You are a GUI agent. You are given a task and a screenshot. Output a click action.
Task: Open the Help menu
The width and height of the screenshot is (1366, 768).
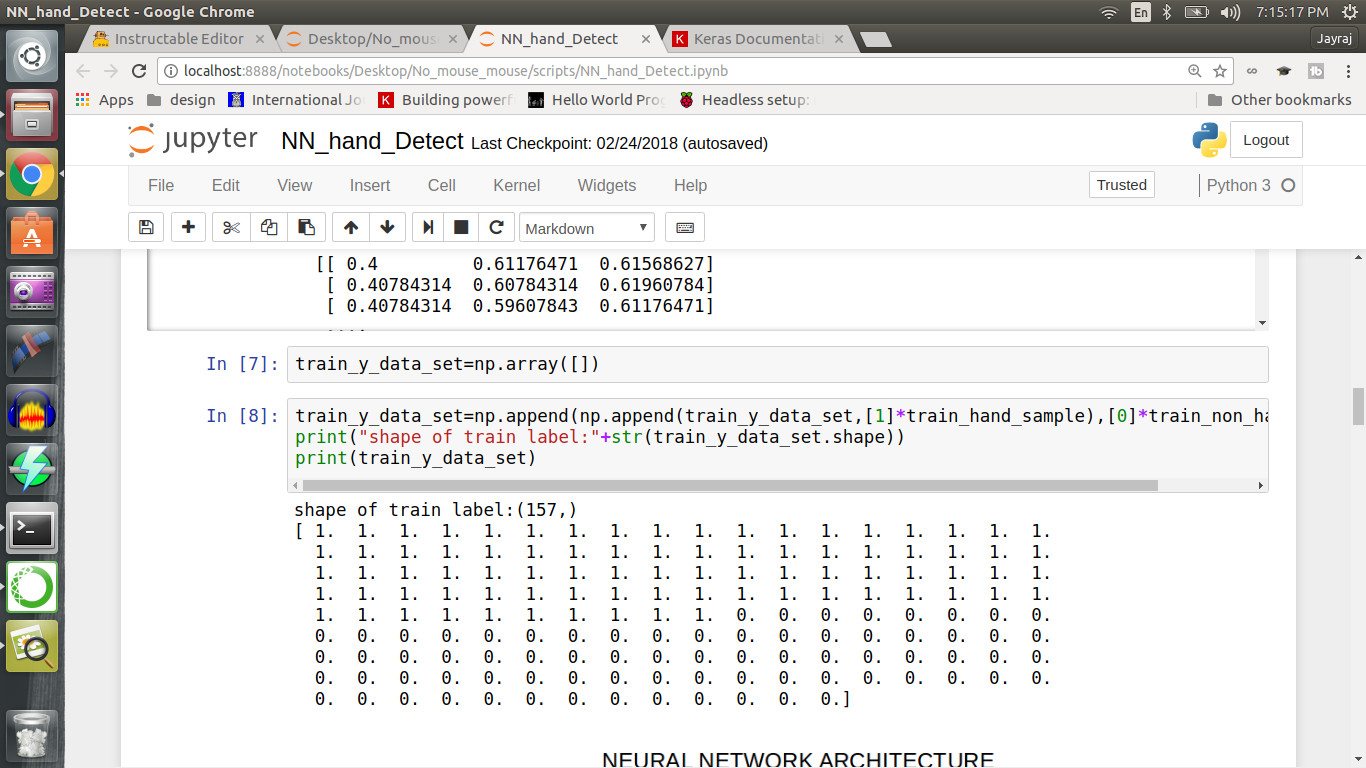[x=691, y=185]
